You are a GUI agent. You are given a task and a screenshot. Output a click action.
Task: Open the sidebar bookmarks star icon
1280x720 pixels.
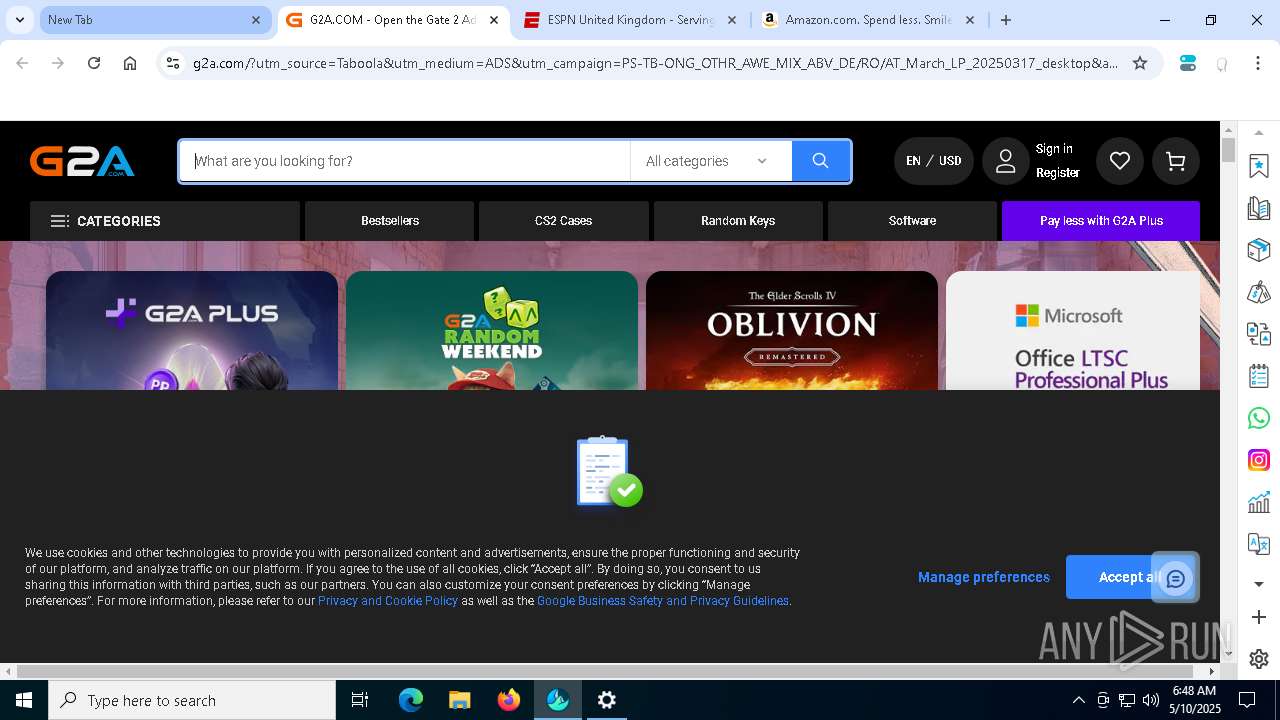point(1259,166)
